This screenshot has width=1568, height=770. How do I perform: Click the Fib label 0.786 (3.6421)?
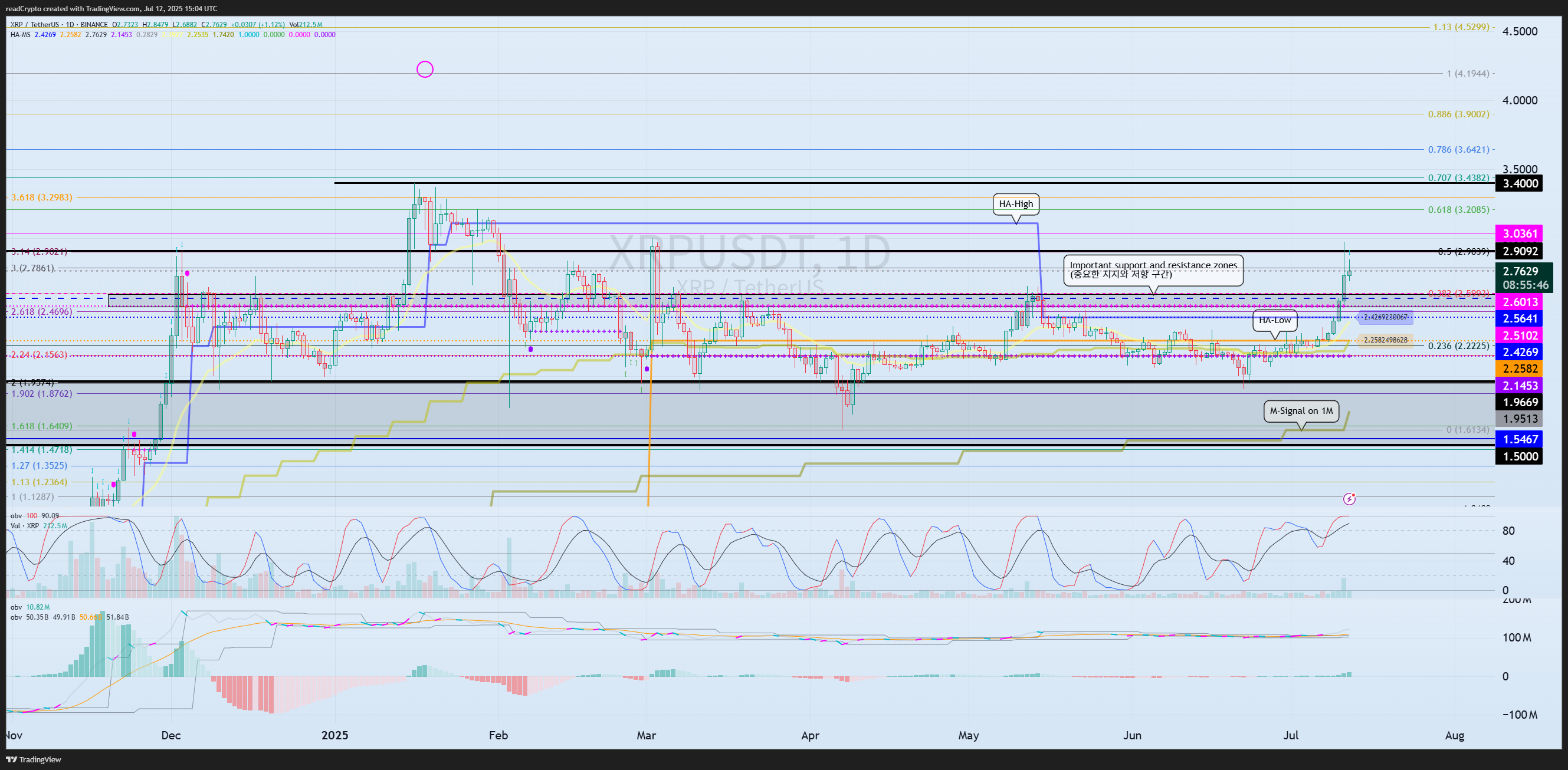1458,150
